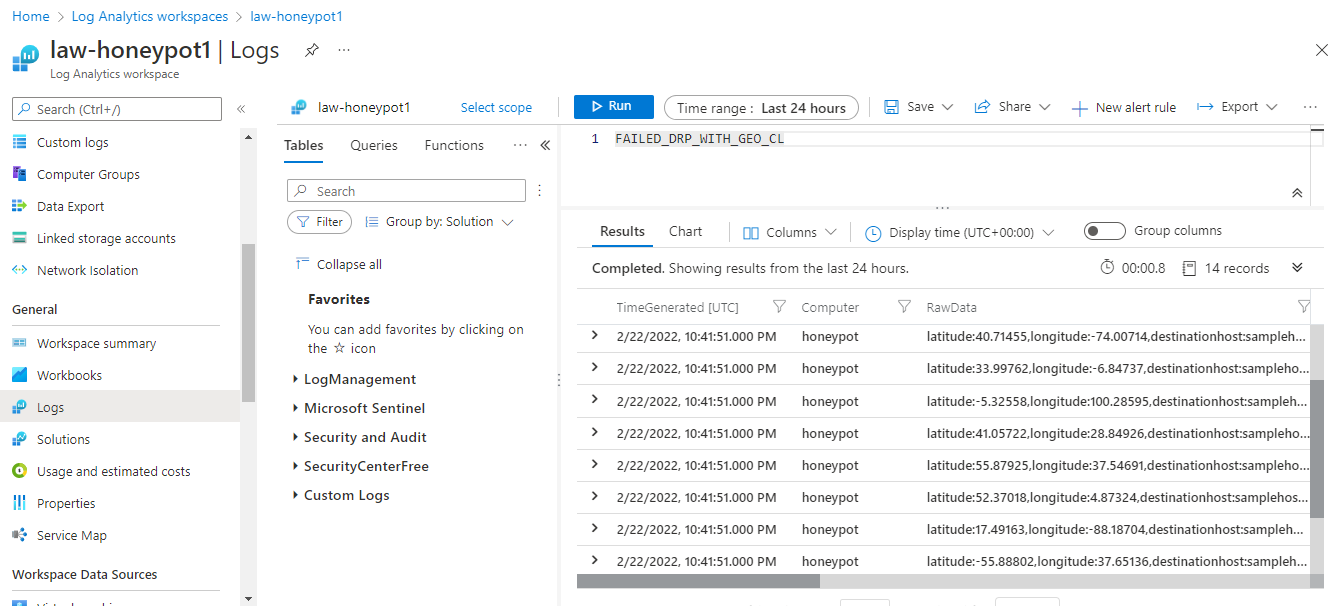Open the Group by: Solution dropdown

pos(439,222)
